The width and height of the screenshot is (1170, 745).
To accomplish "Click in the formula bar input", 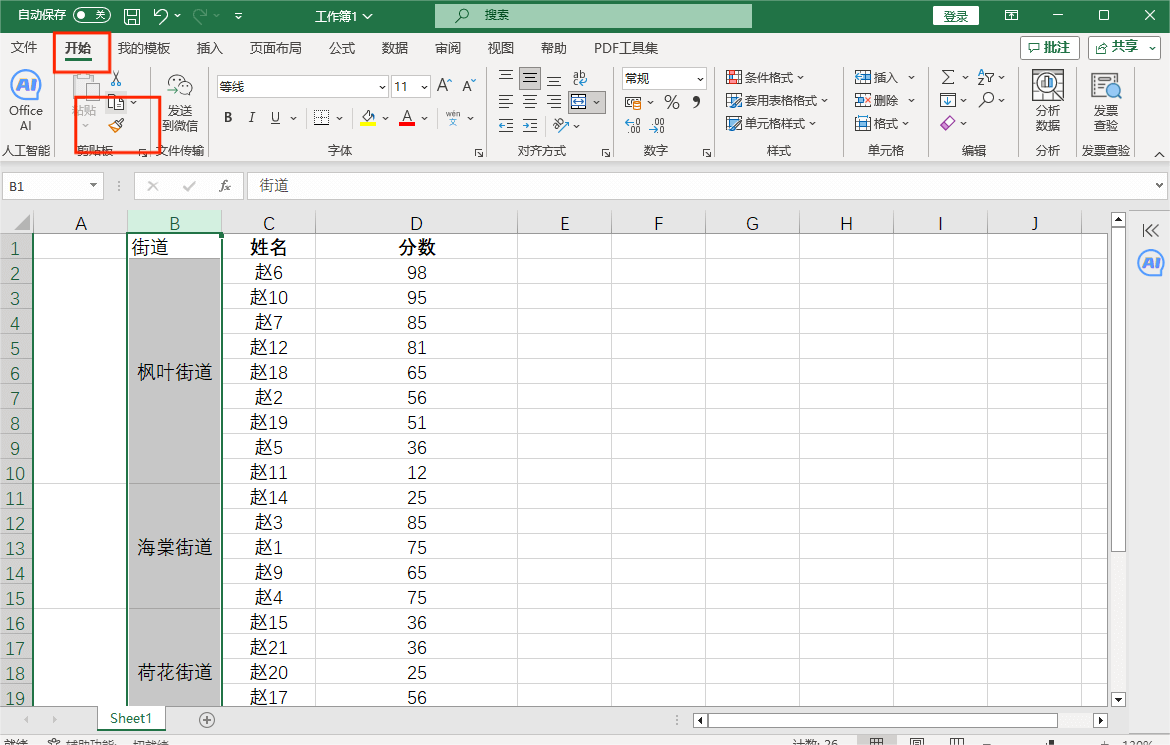I will pyautogui.click(x=700, y=186).
